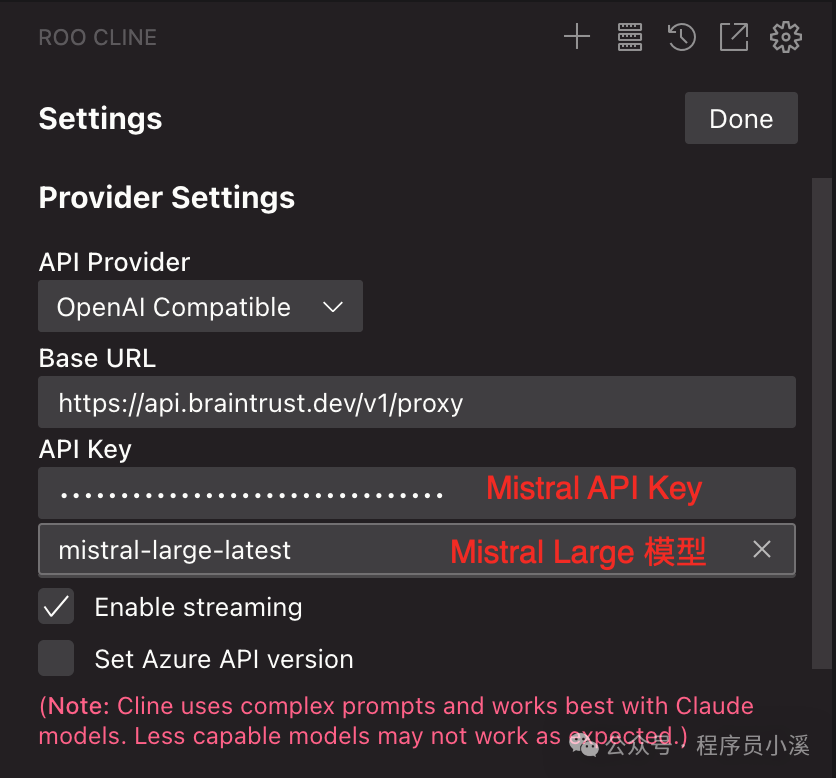836x778 pixels.
Task: Click the Provider Settings heading
Action: pos(166,198)
